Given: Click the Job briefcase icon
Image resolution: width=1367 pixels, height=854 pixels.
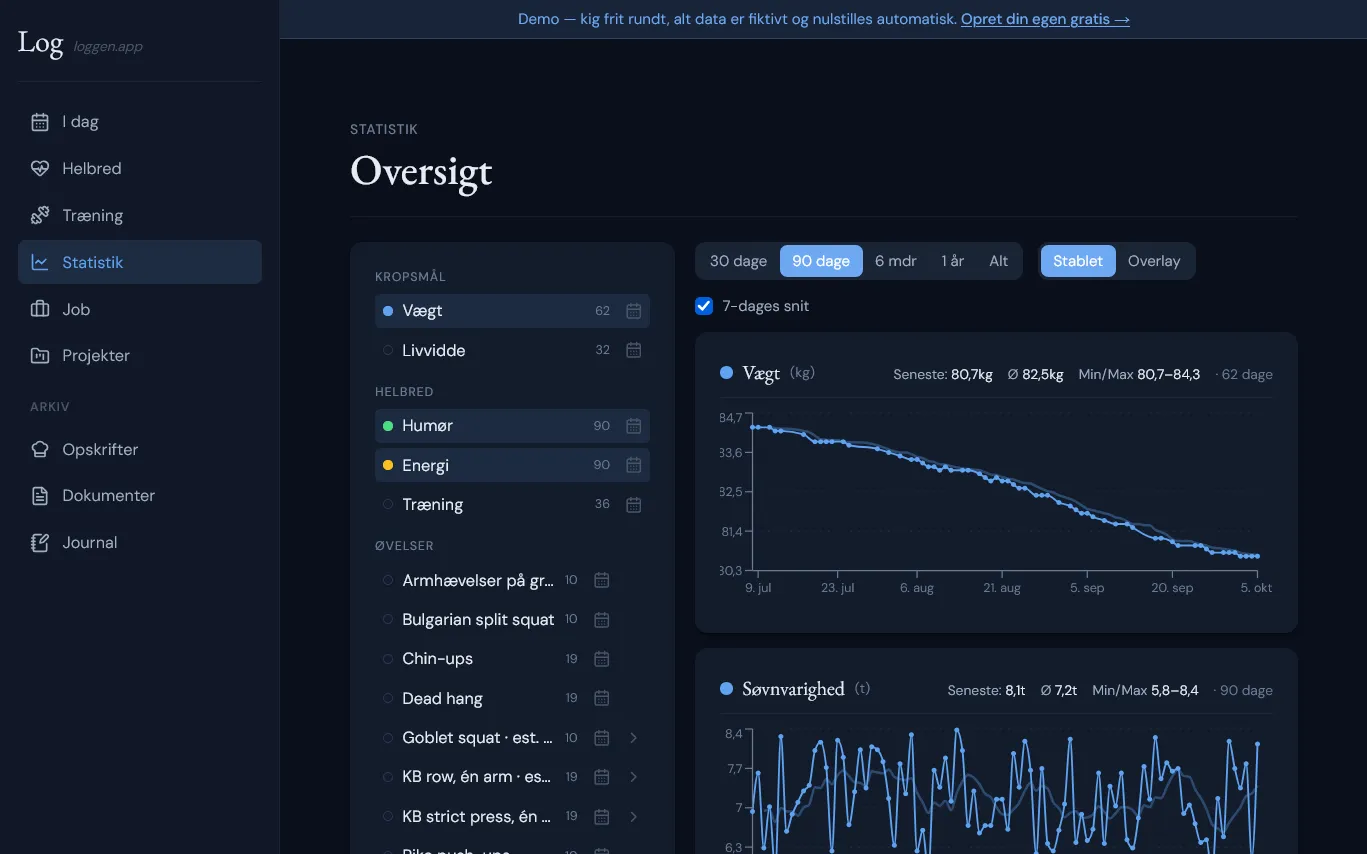Looking at the screenshot, I should click(x=40, y=309).
